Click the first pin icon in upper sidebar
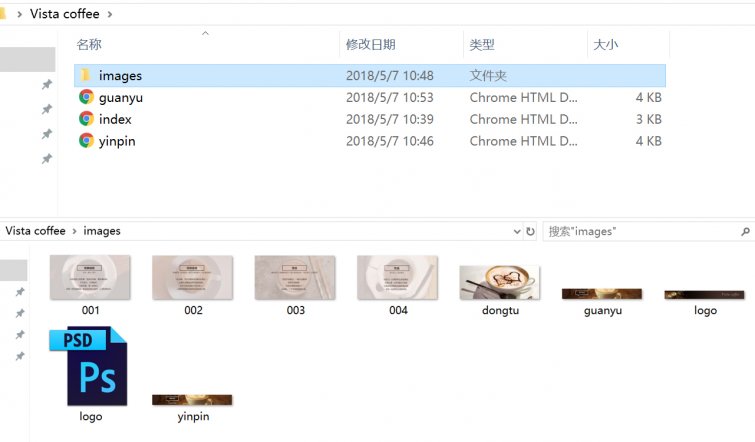This screenshot has height=442, width=755. (x=47, y=85)
